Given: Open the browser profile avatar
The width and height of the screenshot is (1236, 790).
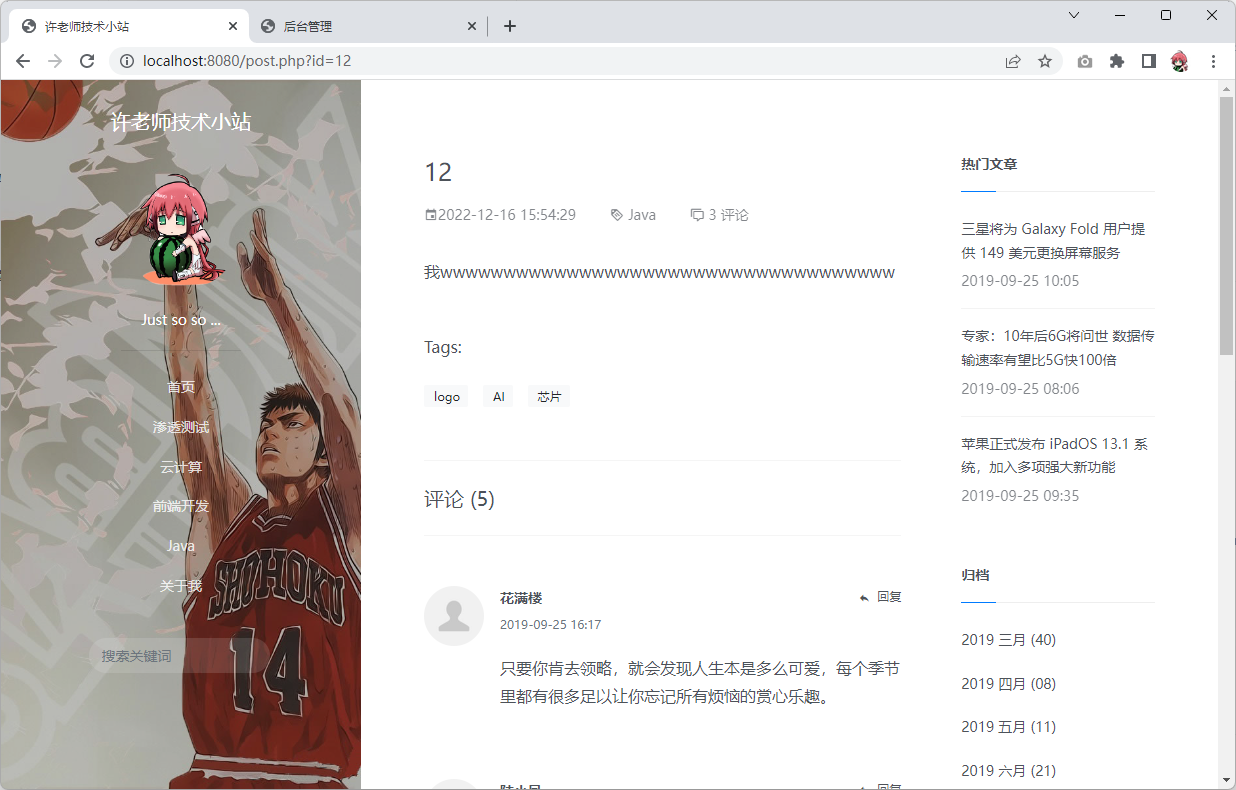Looking at the screenshot, I should [1180, 61].
